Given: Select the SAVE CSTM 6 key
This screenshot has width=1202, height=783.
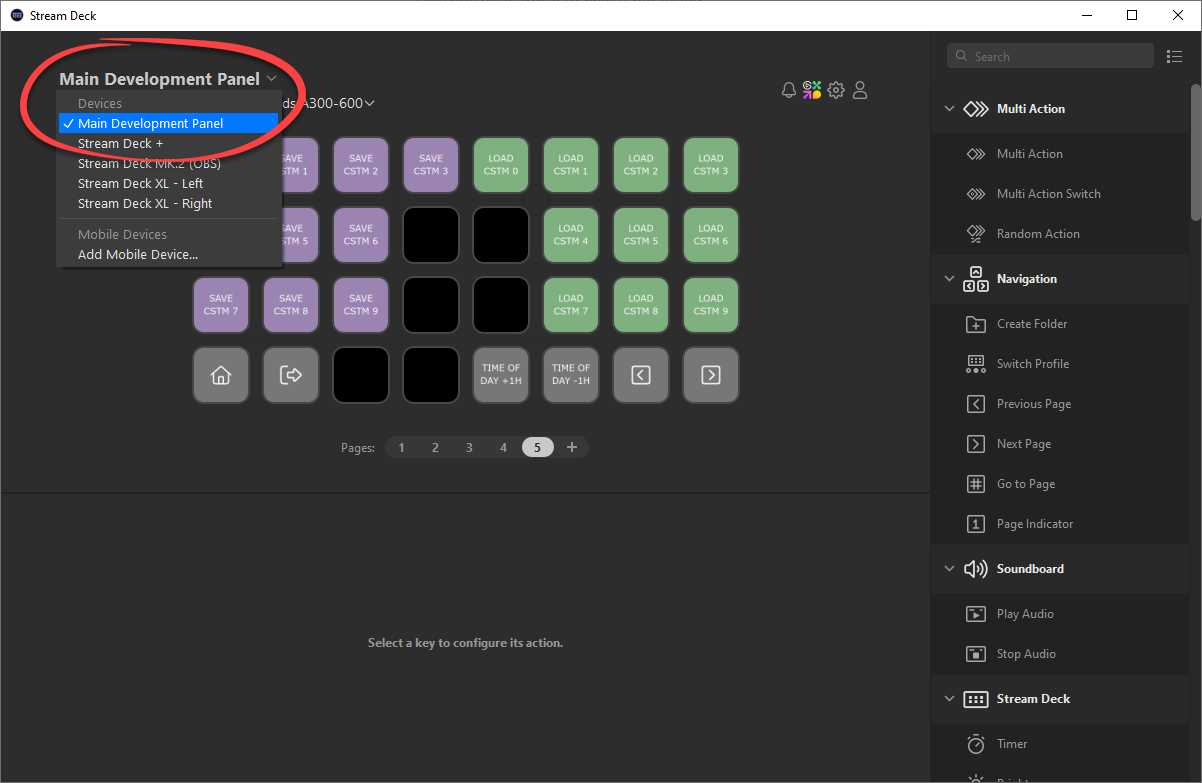Looking at the screenshot, I should click(361, 235).
